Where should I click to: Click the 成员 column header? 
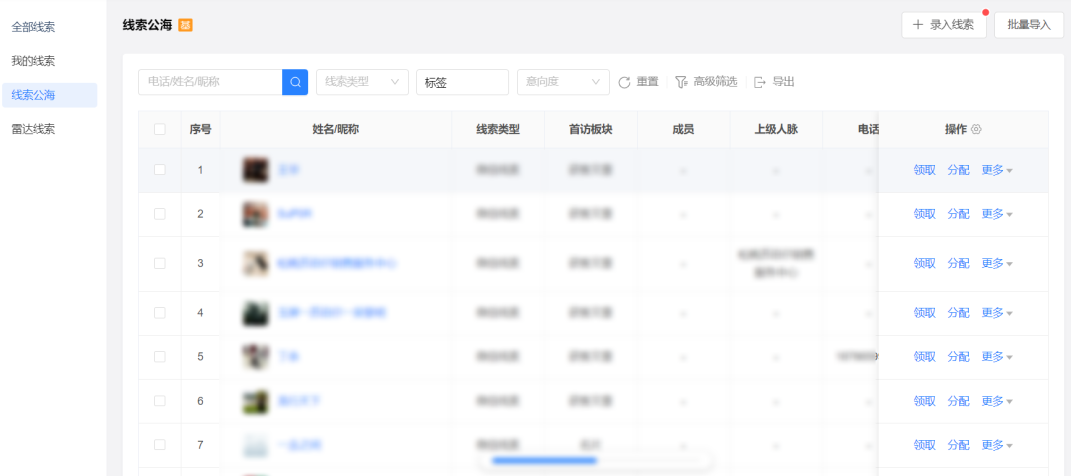[x=683, y=129]
